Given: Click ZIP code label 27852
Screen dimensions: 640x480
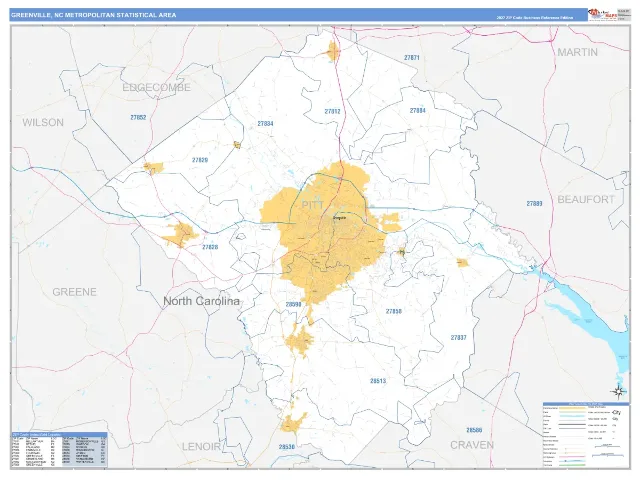Looking at the screenshot, I should [x=138, y=117].
